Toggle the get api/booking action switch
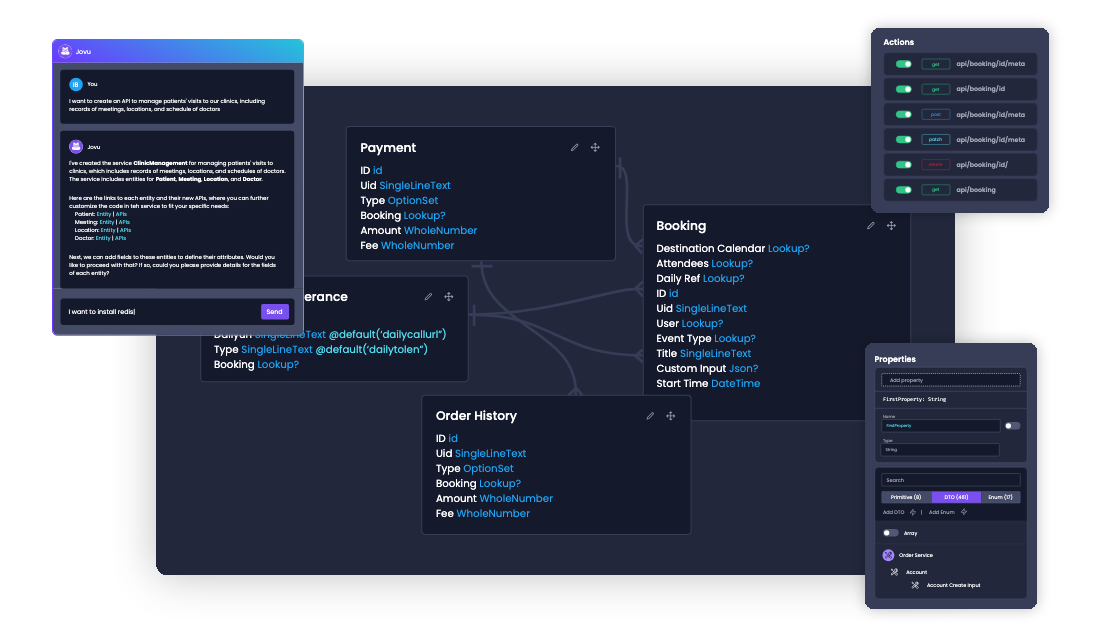1105x632 pixels. tap(903, 190)
